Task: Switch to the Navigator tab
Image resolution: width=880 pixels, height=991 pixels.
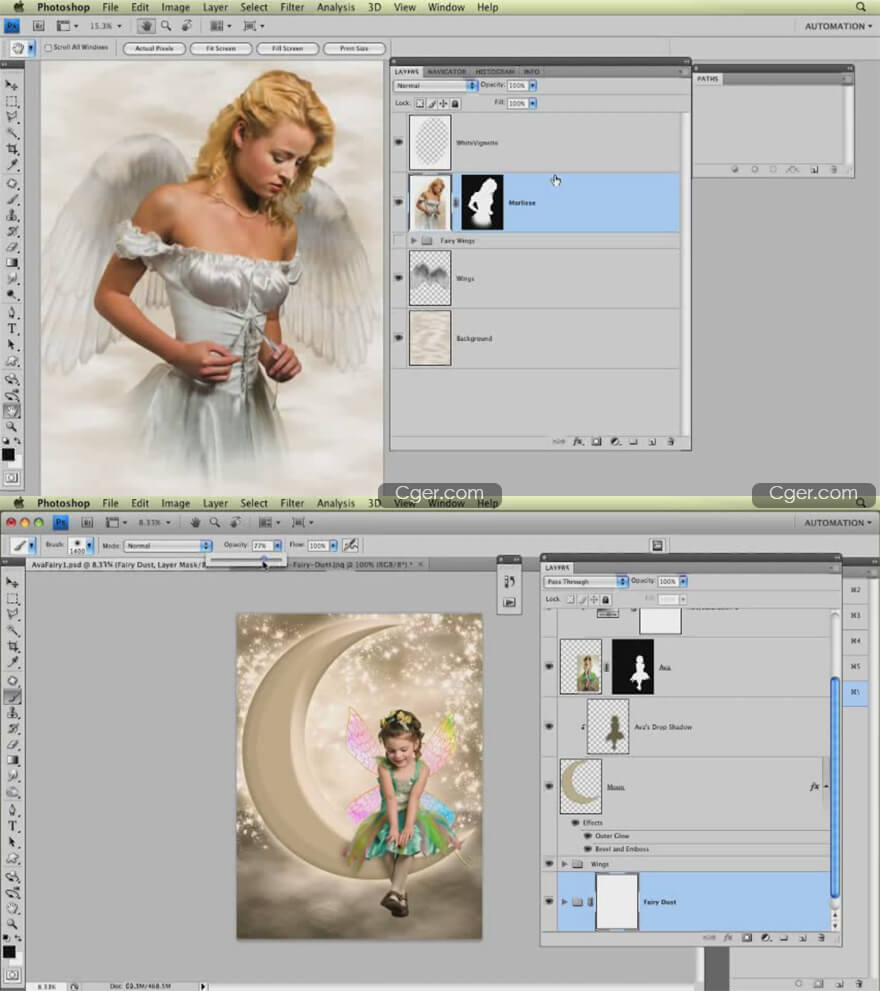Action: tap(446, 72)
